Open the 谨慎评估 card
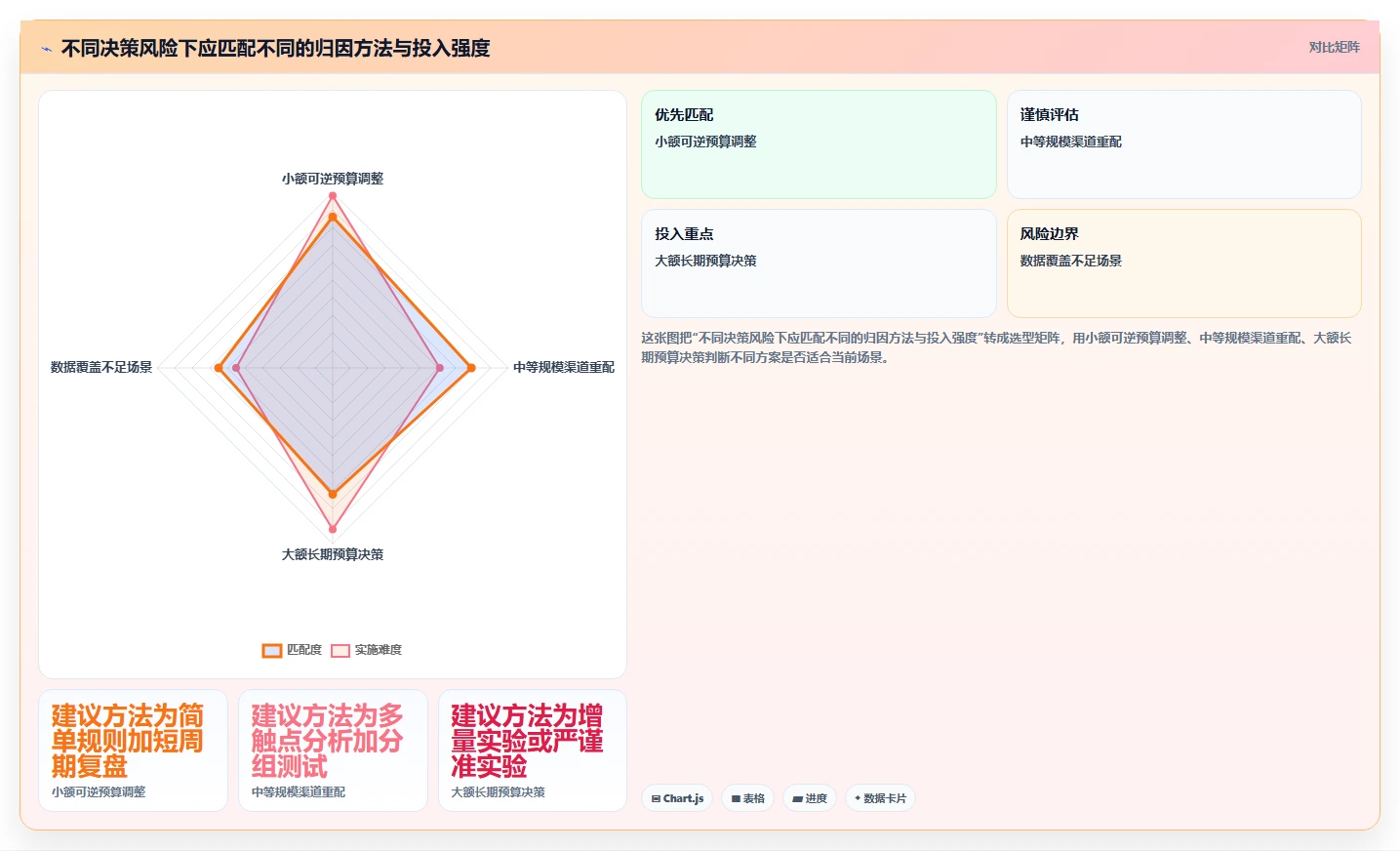Viewport: 1400px width, 851px height. tap(1183, 144)
